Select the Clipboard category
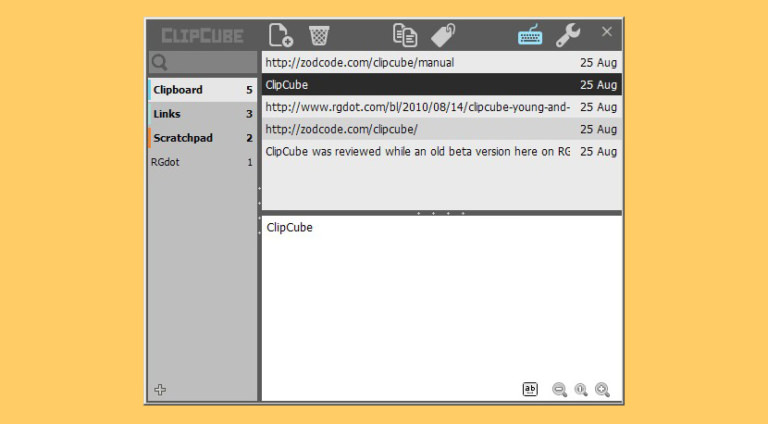This screenshot has width=768, height=424. pyautogui.click(x=202, y=90)
